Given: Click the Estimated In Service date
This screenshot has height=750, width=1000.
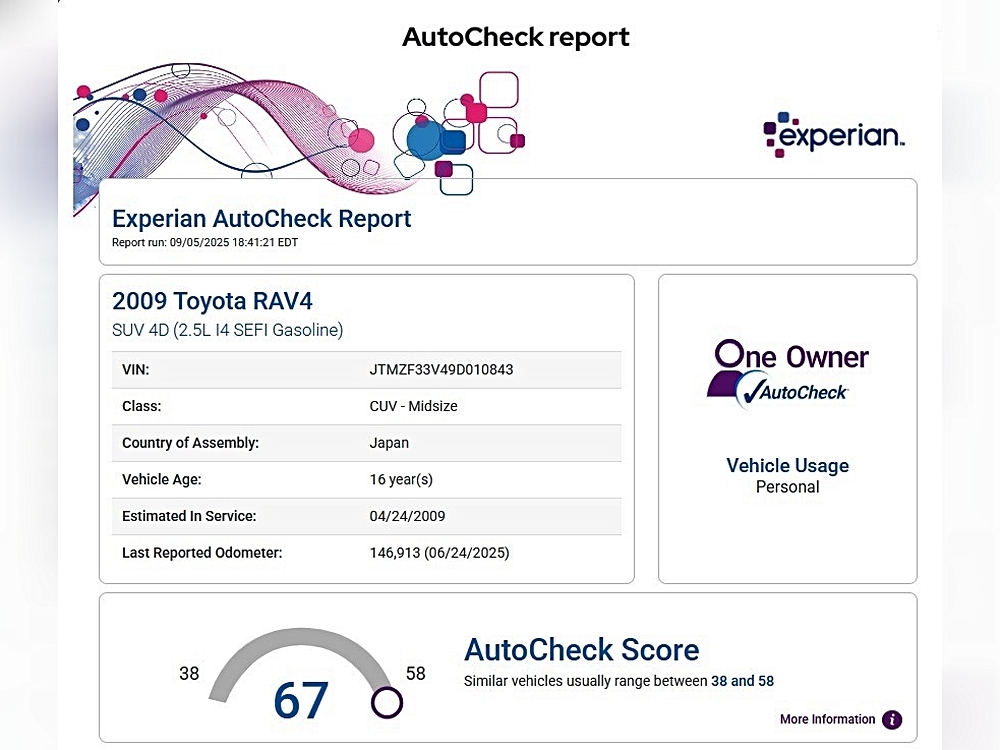Looking at the screenshot, I should click(x=407, y=516).
